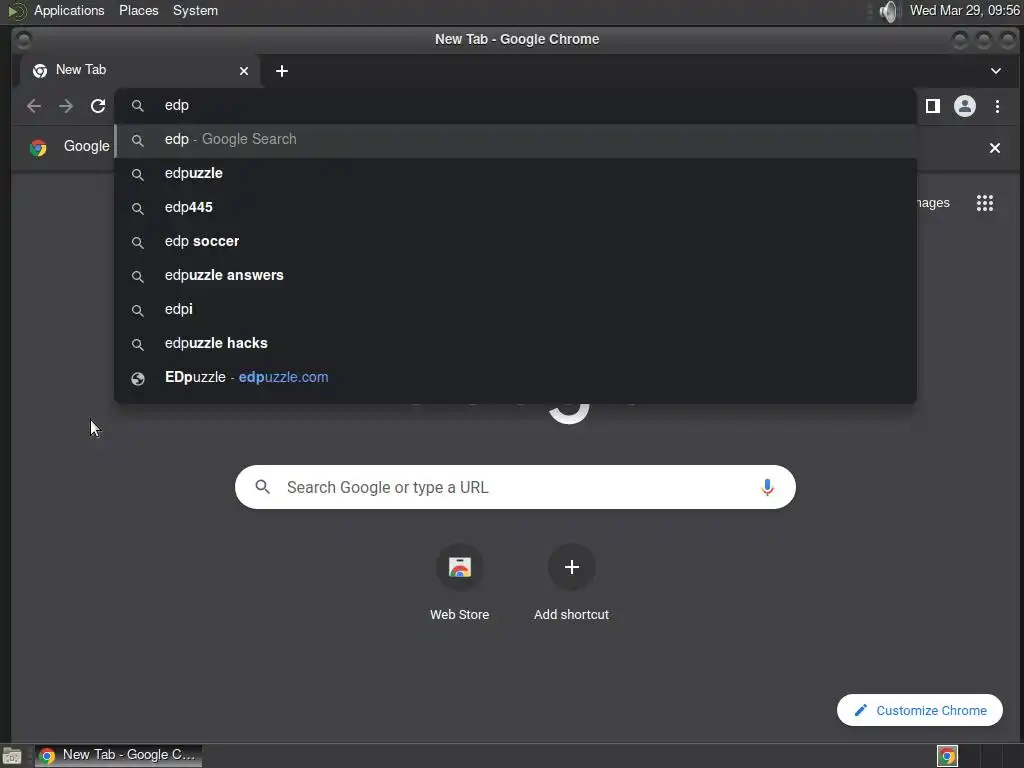Open the profile avatar menu

[965, 106]
